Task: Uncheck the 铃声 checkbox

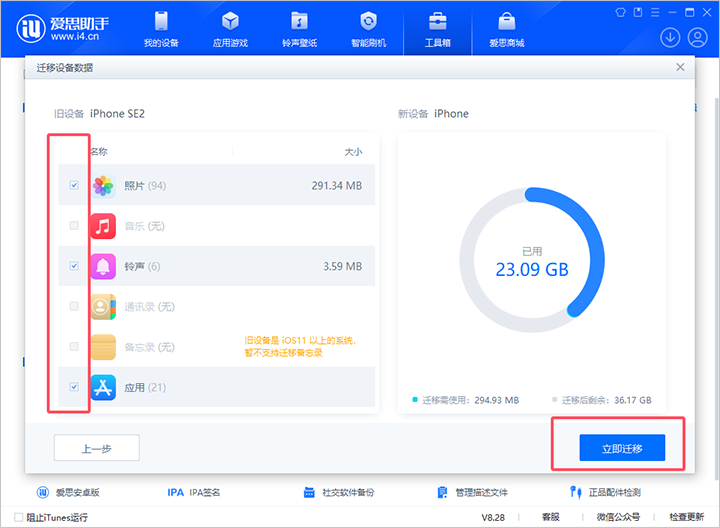Action: (75, 266)
